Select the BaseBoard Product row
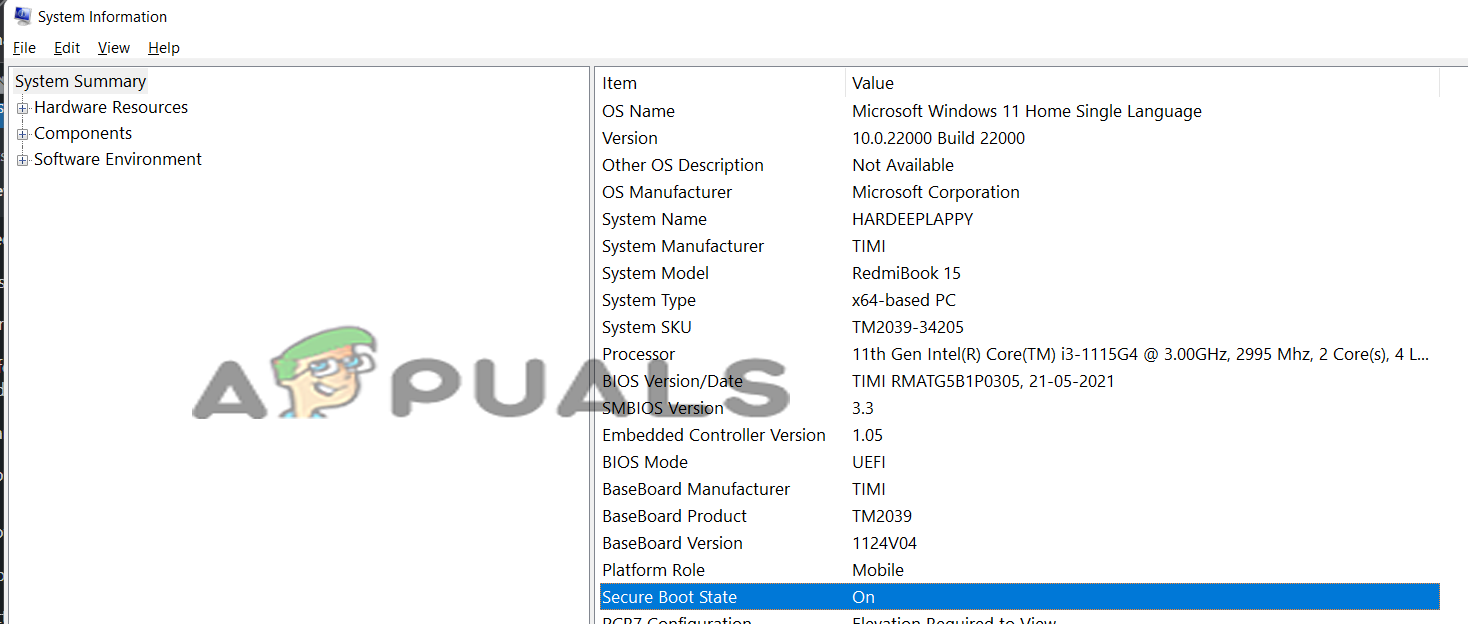The height and width of the screenshot is (624, 1468). point(1019,516)
